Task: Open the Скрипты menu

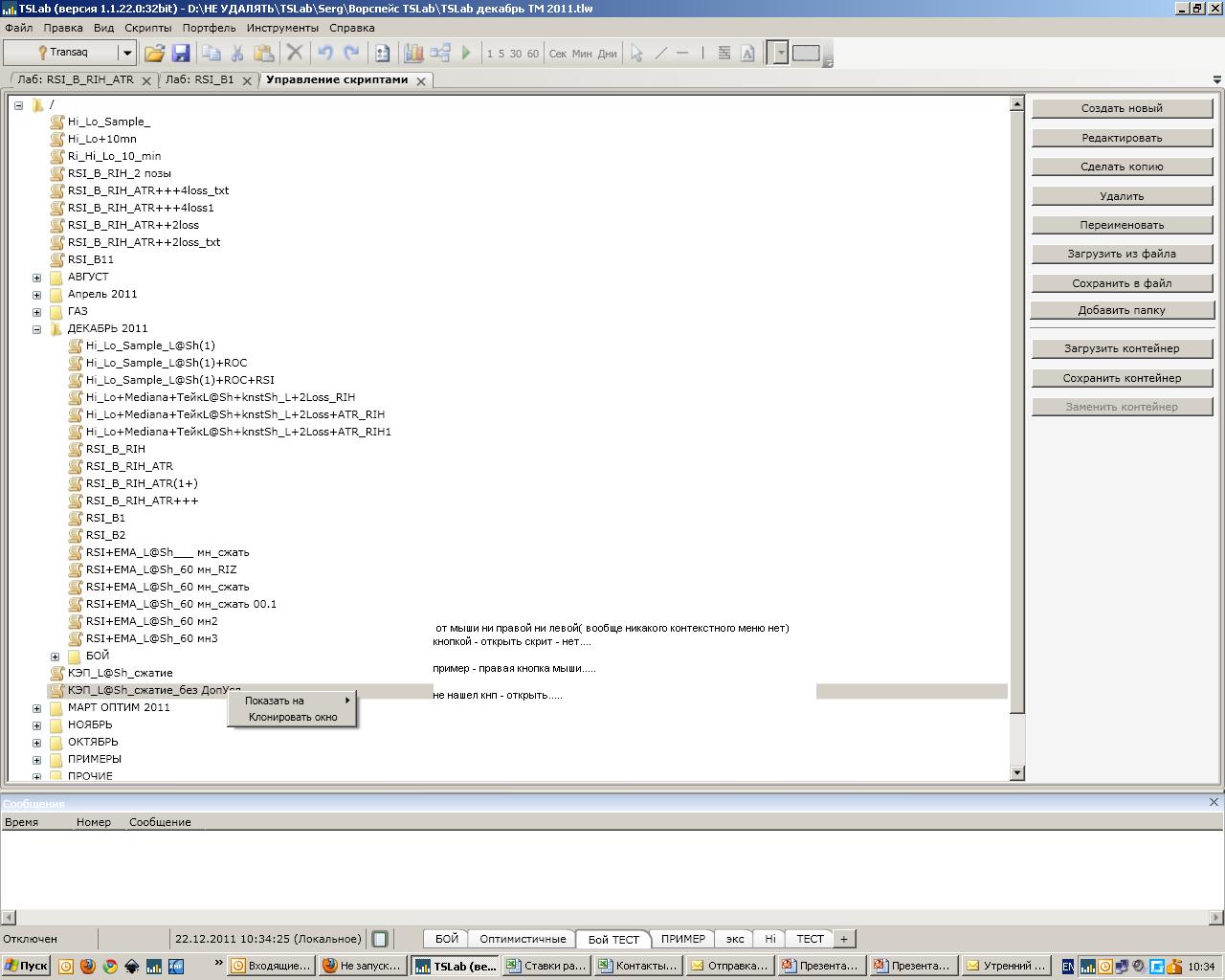Action: click(148, 28)
